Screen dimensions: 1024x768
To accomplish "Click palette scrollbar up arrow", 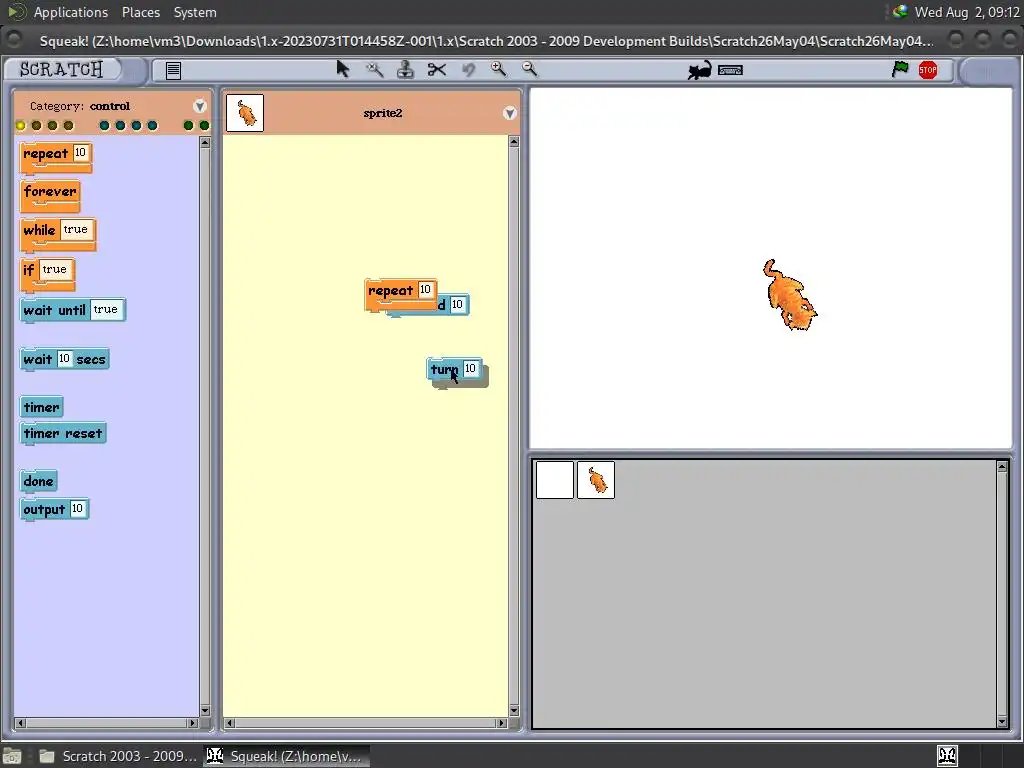I will coord(205,142).
